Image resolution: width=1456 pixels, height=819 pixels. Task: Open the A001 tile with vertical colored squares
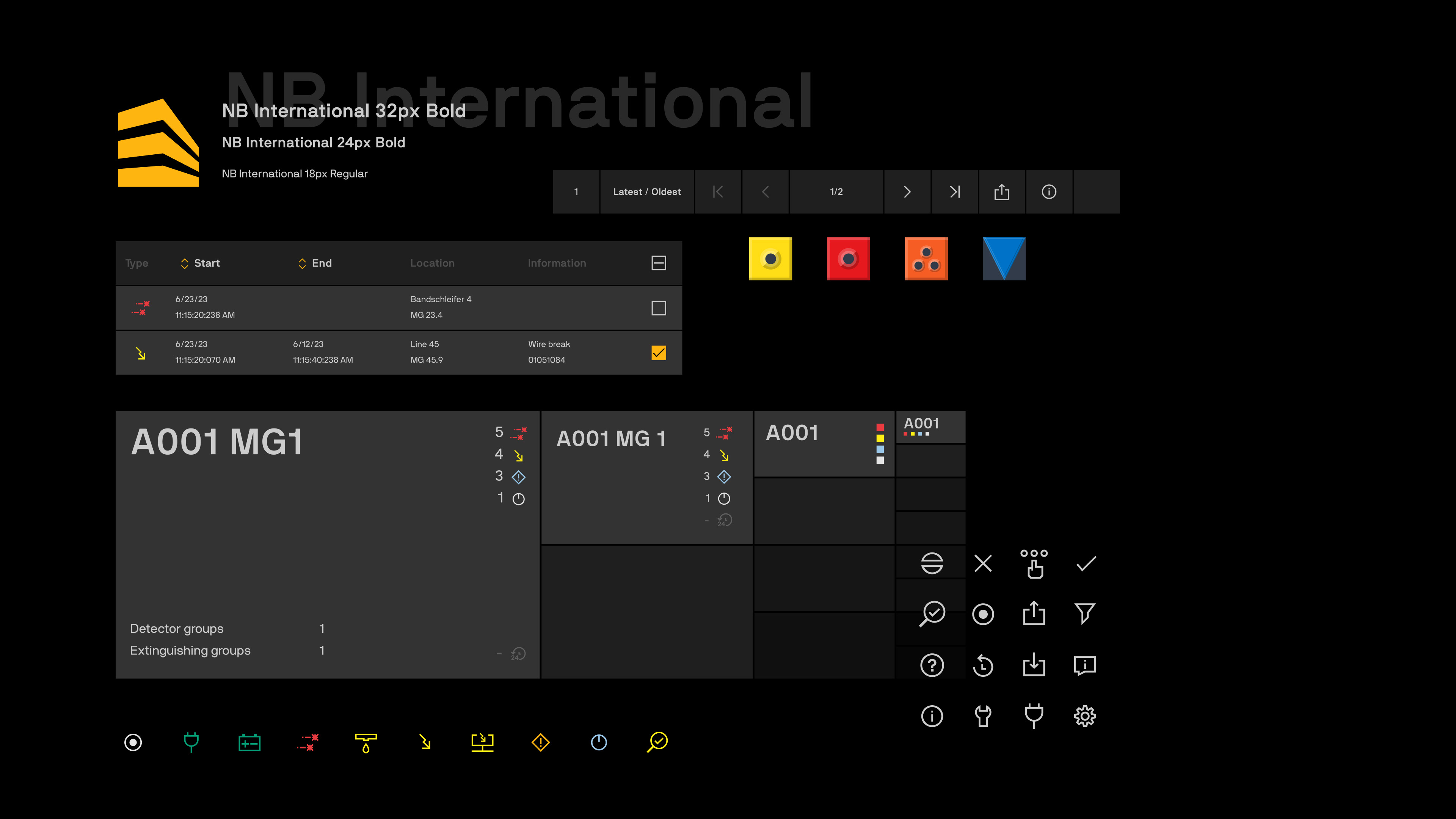point(824,444)
